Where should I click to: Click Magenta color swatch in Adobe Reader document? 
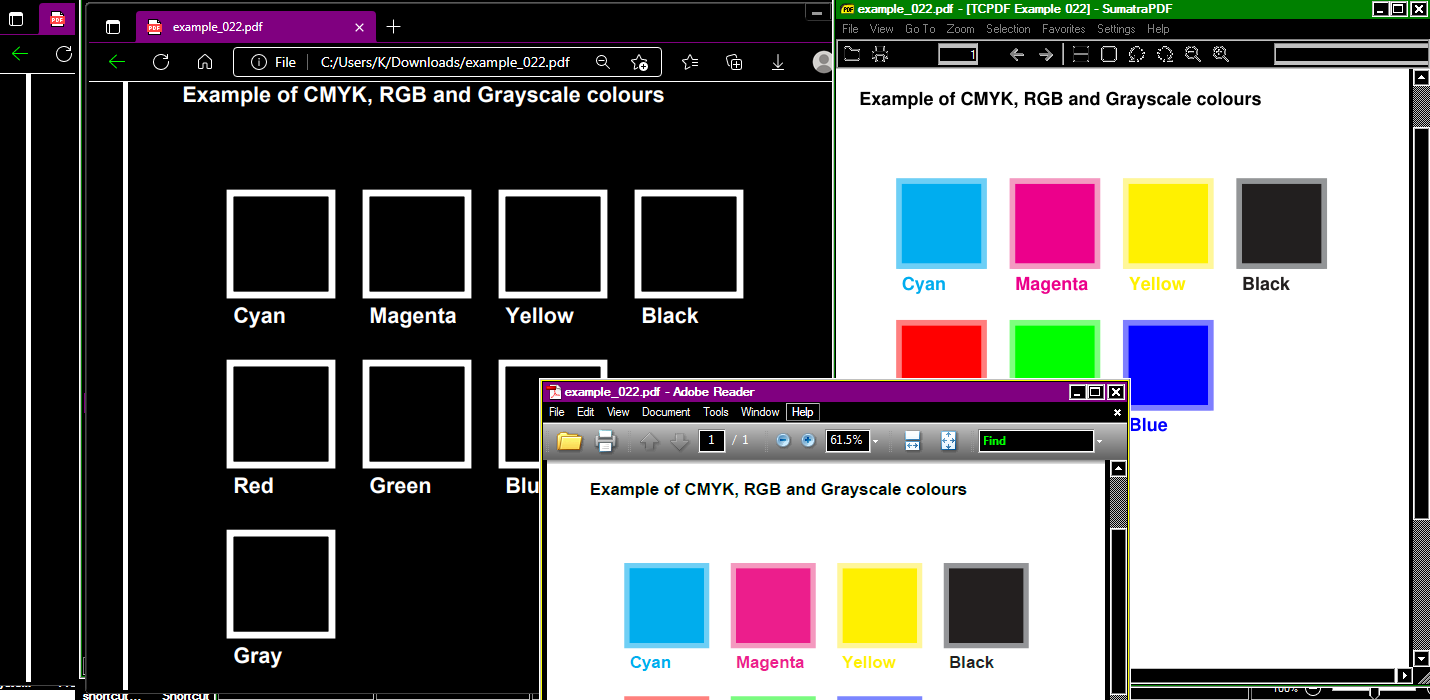point(771,605)
